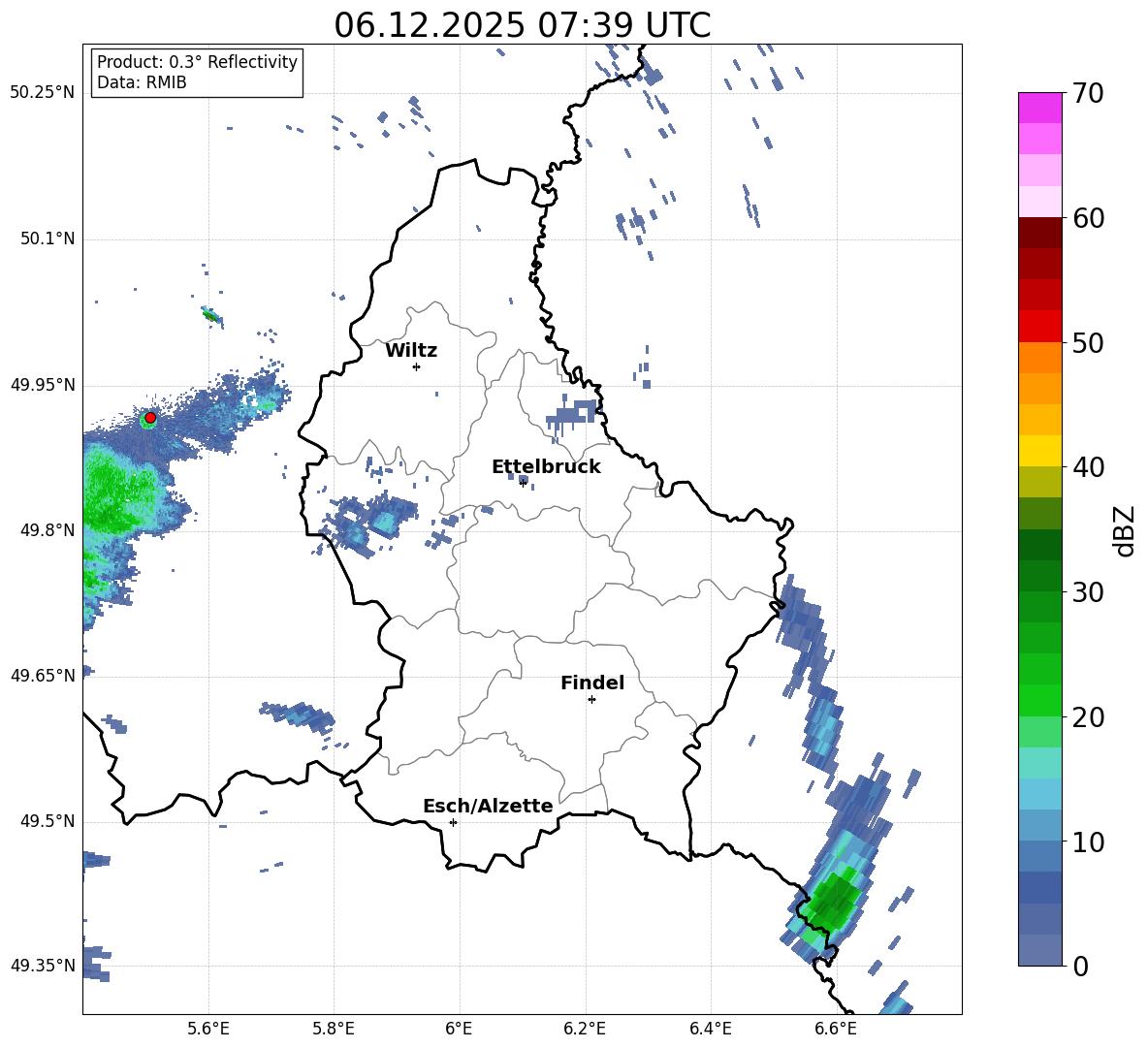Click the 49.35°N latitude label
The width and height of the screenshot is (1148, 1048).
click(43, 966)
